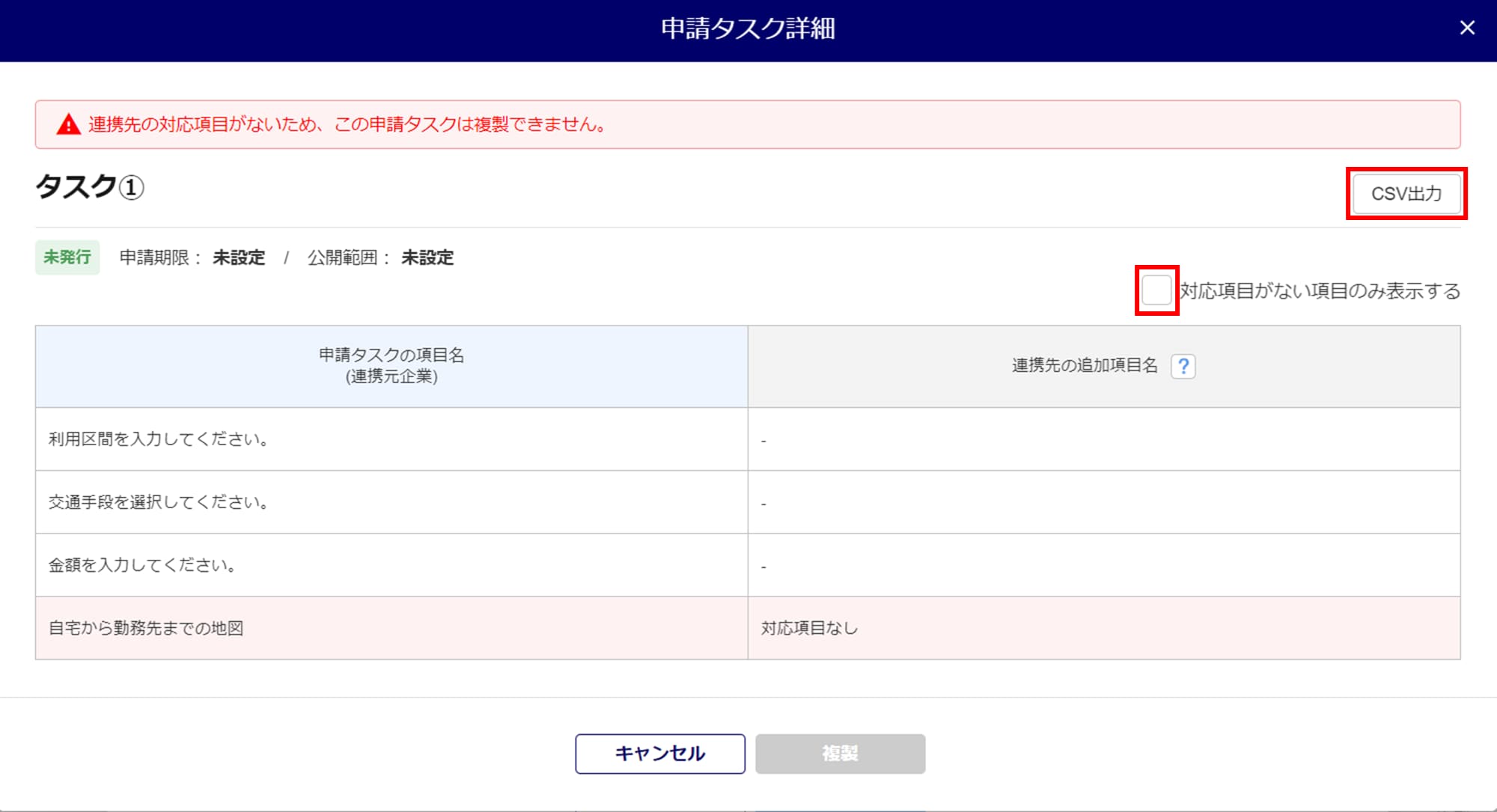Image resolution: width=1497 pixels, height=812 pixels.
Task: Enable 対応項目がない項目のみ表示する checkbox
Action: pos(1156,290)
